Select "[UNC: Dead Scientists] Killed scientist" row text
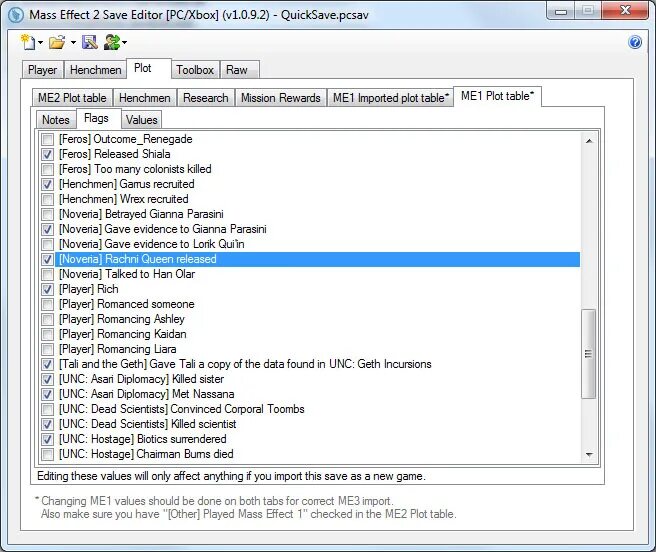Viewport: 656px width, 552px height. pyautogui.click(x=148, y=424)
